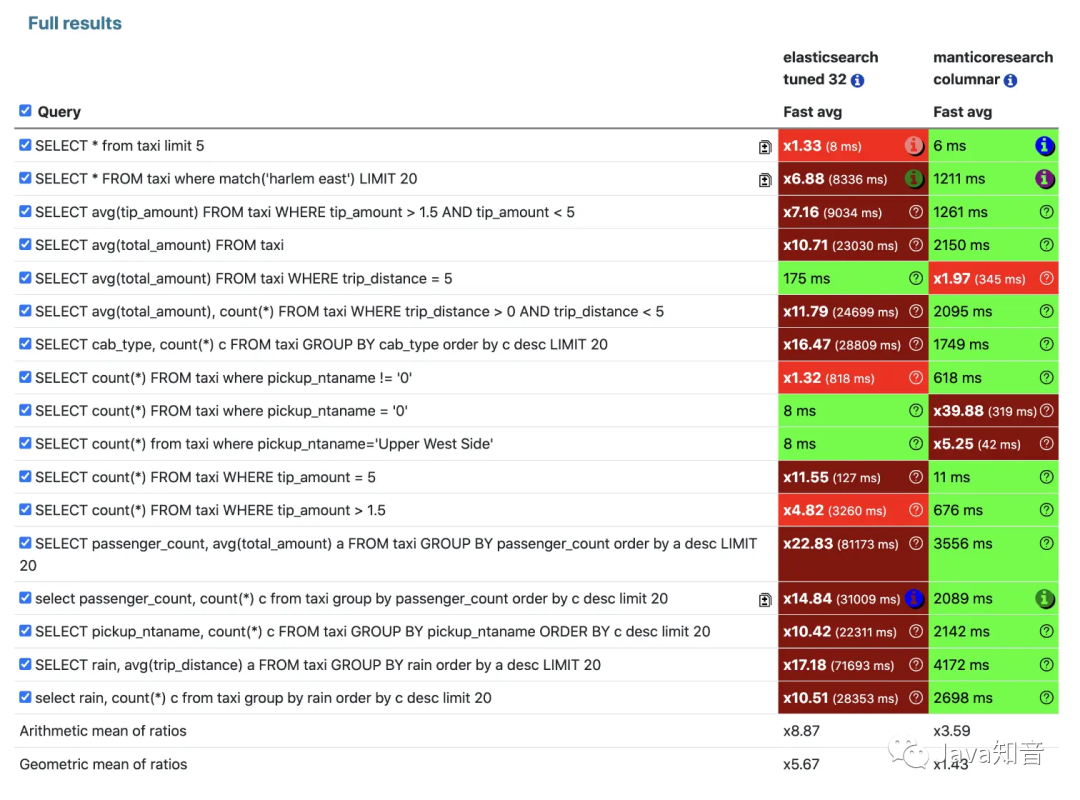The width and height of the screenshot is (1080, 800).
Task: Click the question icon in the x10.51 (28353 ms) cell
Action: 915,698
